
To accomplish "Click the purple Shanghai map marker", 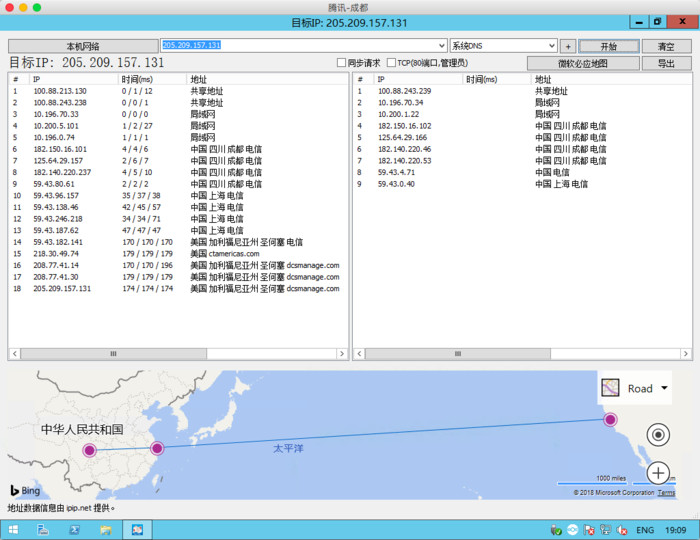I will (x=157, y=448).
